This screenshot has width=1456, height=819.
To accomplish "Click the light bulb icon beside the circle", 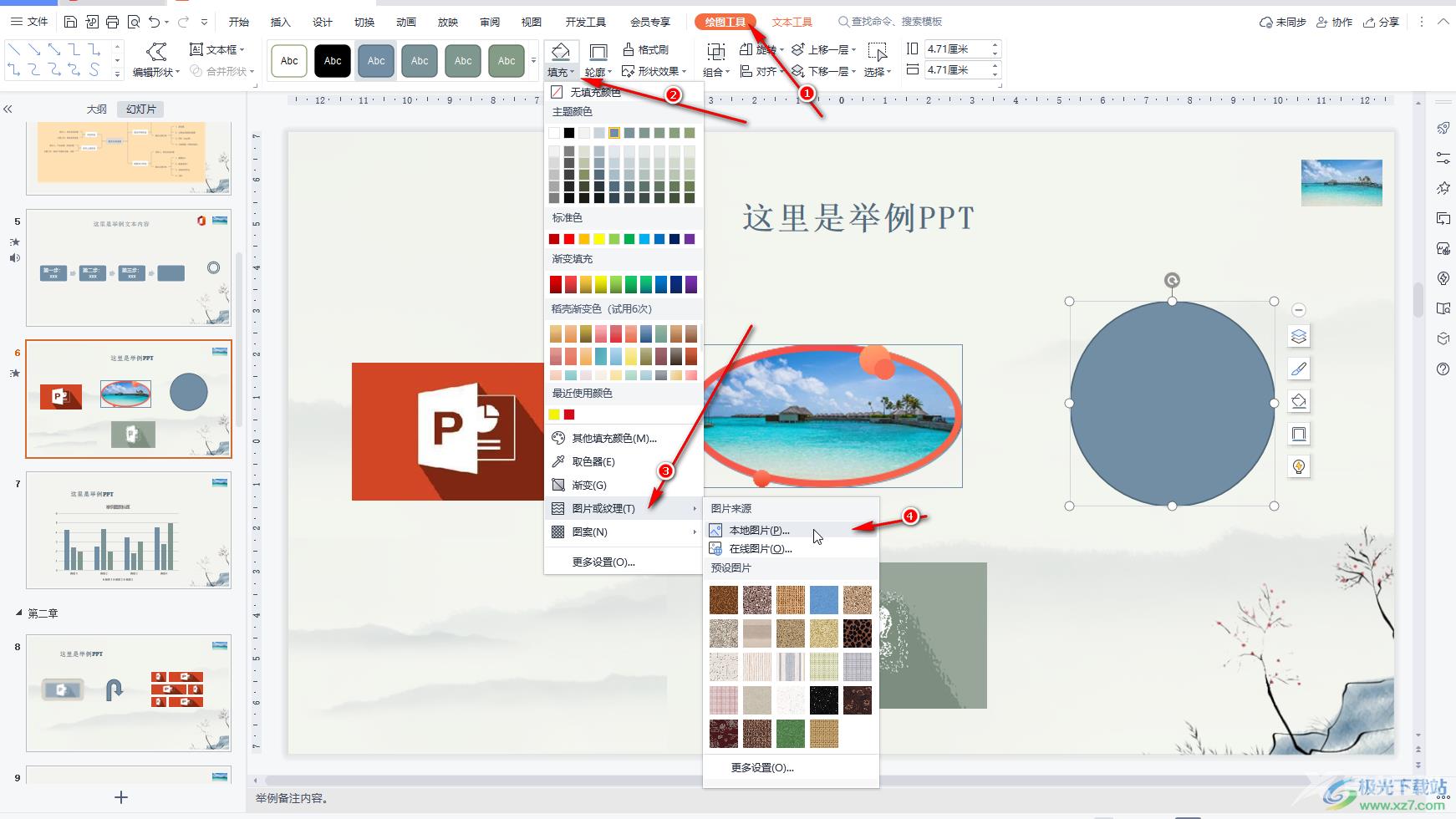I will (x=1298, y=466).
